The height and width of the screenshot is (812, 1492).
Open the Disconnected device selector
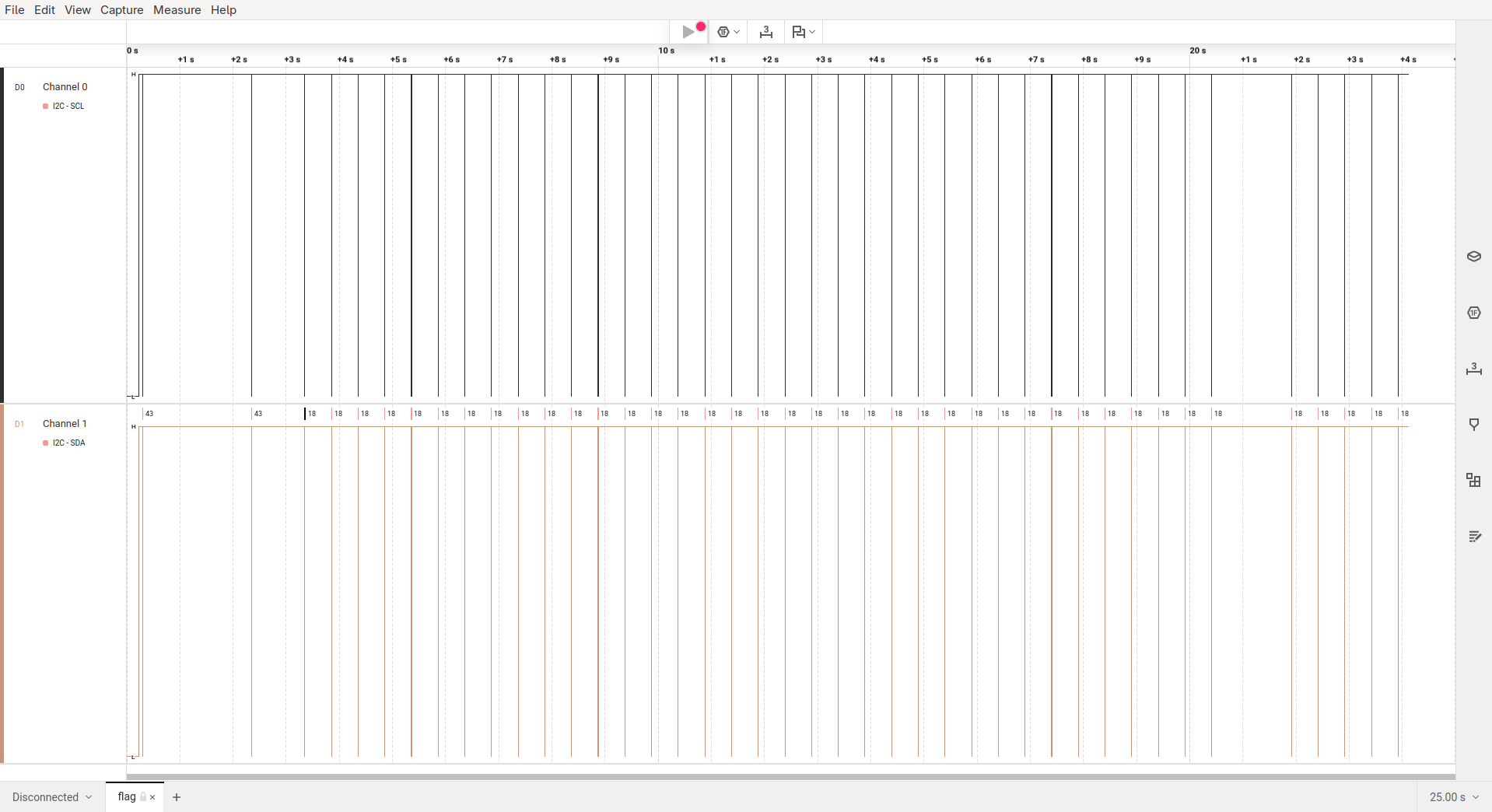tap(51, 796)
